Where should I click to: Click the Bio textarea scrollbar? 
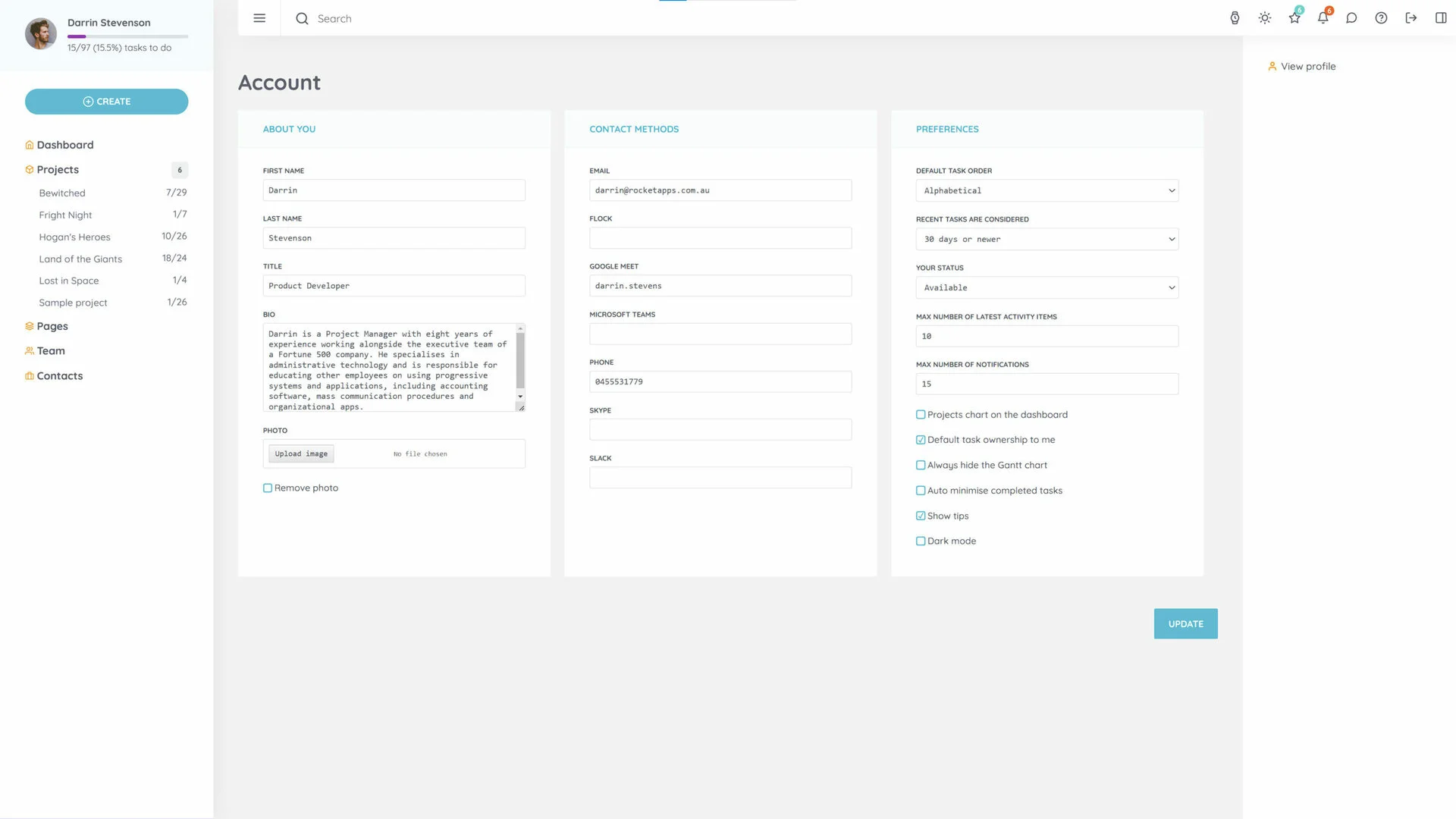pos(520,362)
